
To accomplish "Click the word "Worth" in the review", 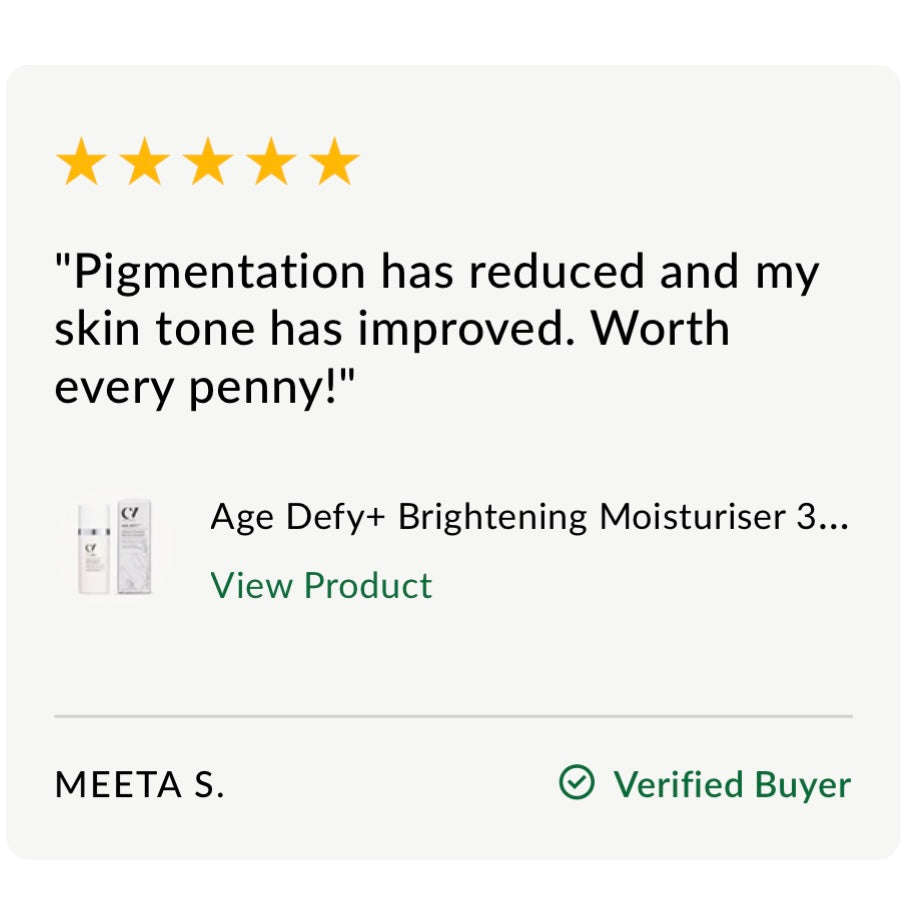I will (661, 328).
